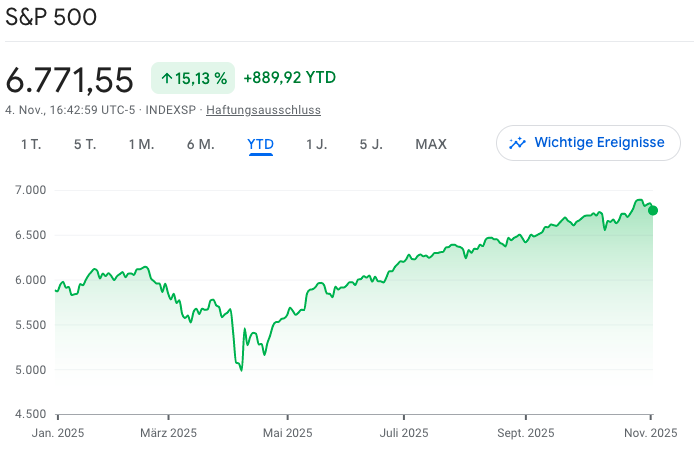
Task: Click the up arrow icon in percent badge
Action: pos(166,78)
